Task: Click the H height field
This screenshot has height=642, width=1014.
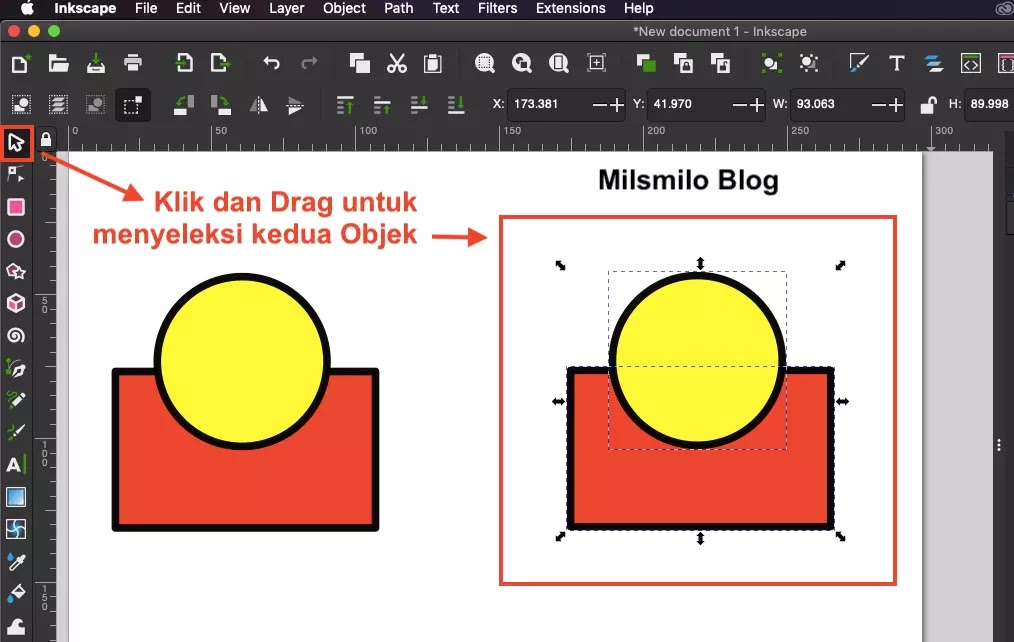Action: coord(988,104)
